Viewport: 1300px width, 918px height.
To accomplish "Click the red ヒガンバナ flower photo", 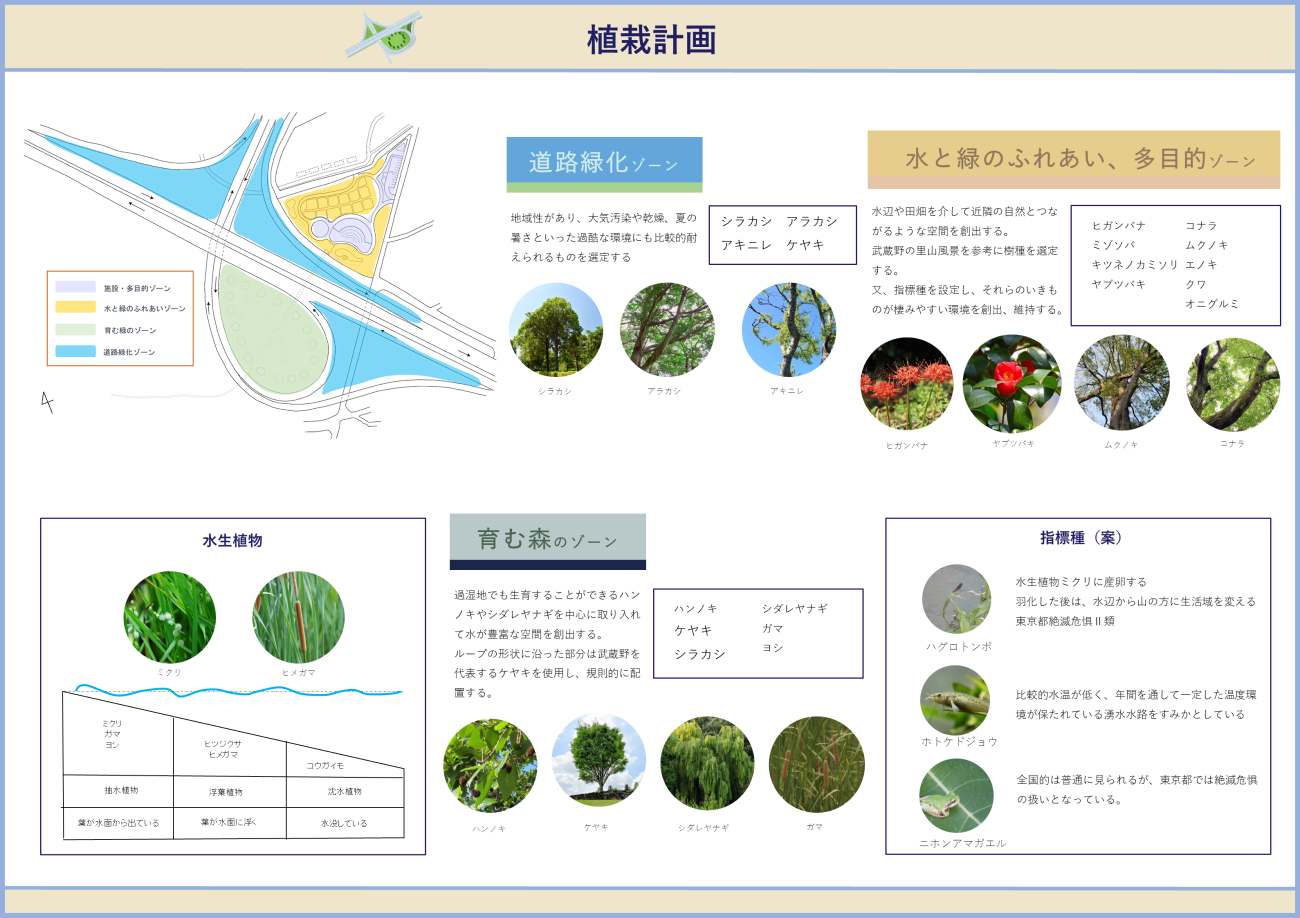I will tap(906, 384).
